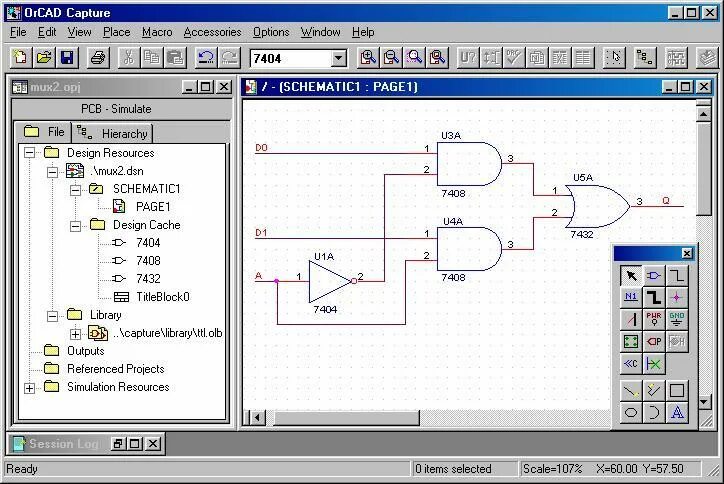Zoom out of the schematic
The height and width of the screenshot is (484, 724).
coord(392,58)
